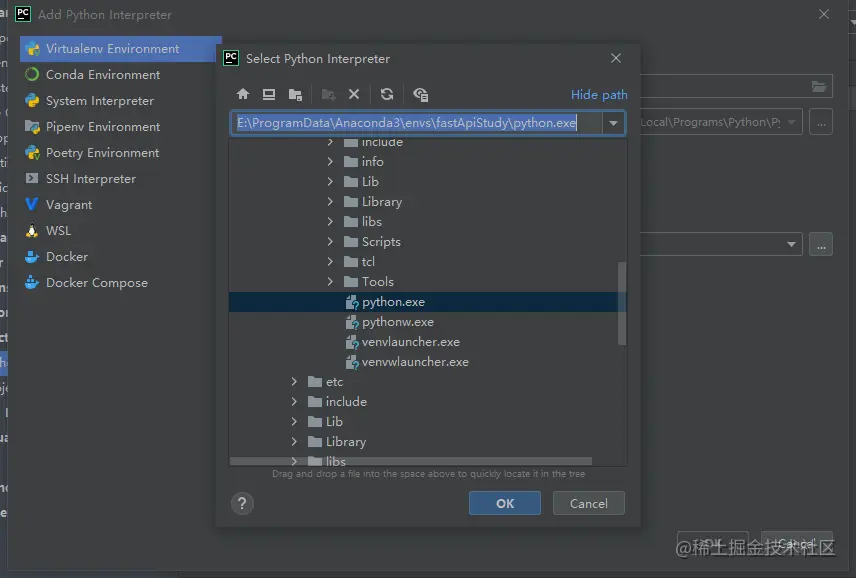Expand the info folder
Viewport: 856px width, 578px height.
(x=330, y=162)
